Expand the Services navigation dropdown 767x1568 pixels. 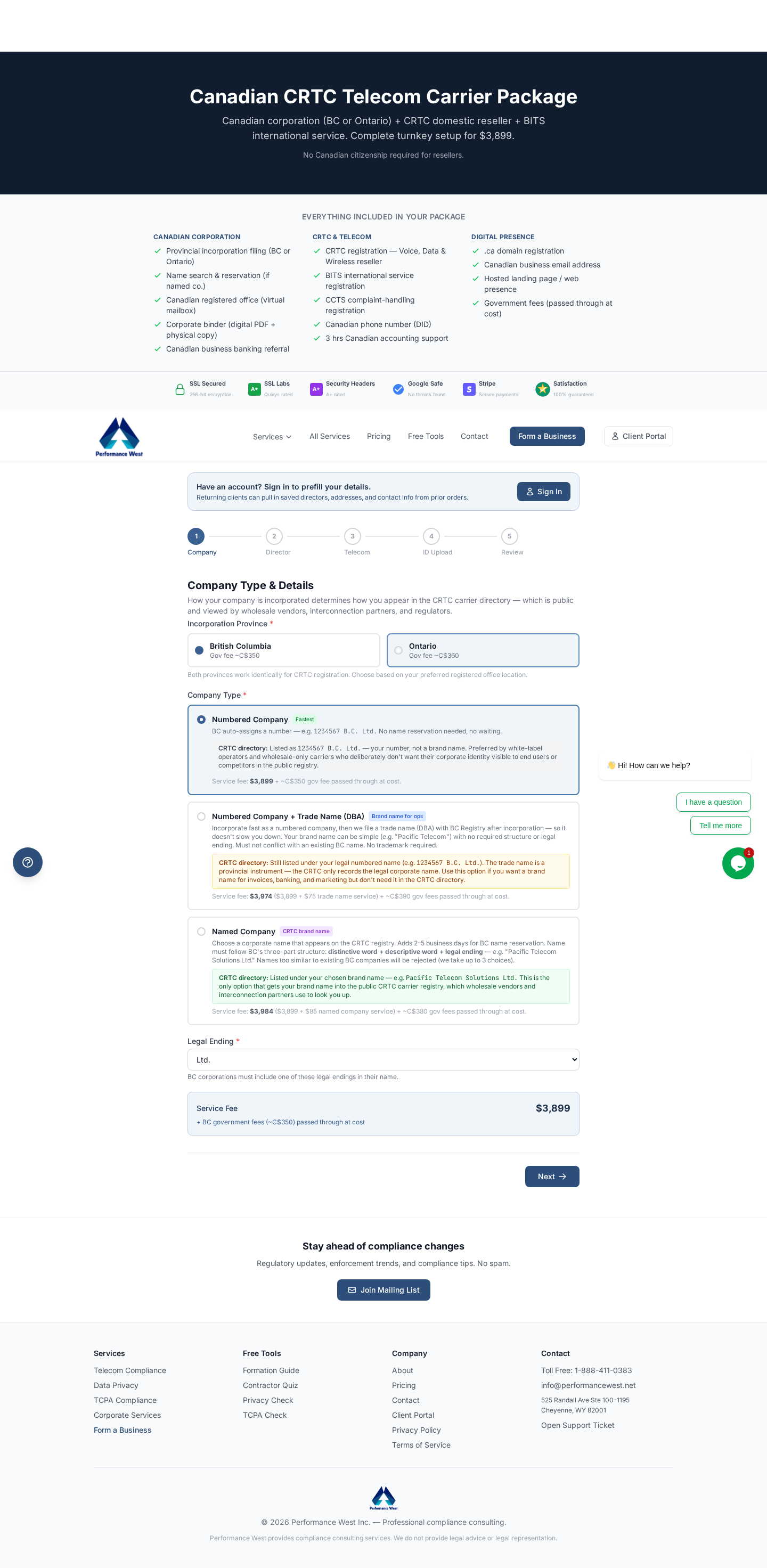tap(272, 436)
